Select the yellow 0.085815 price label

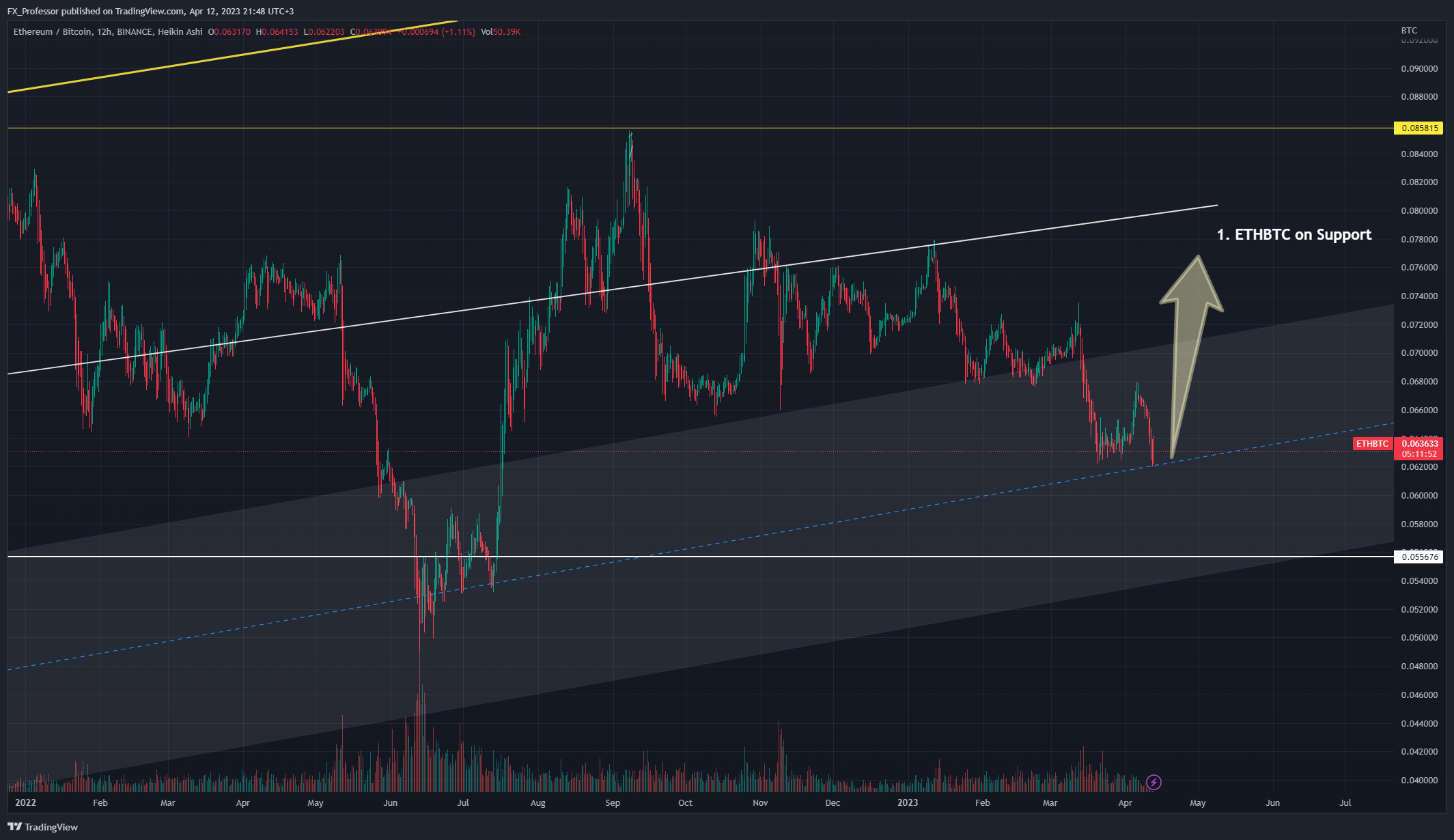point(1420,128)
